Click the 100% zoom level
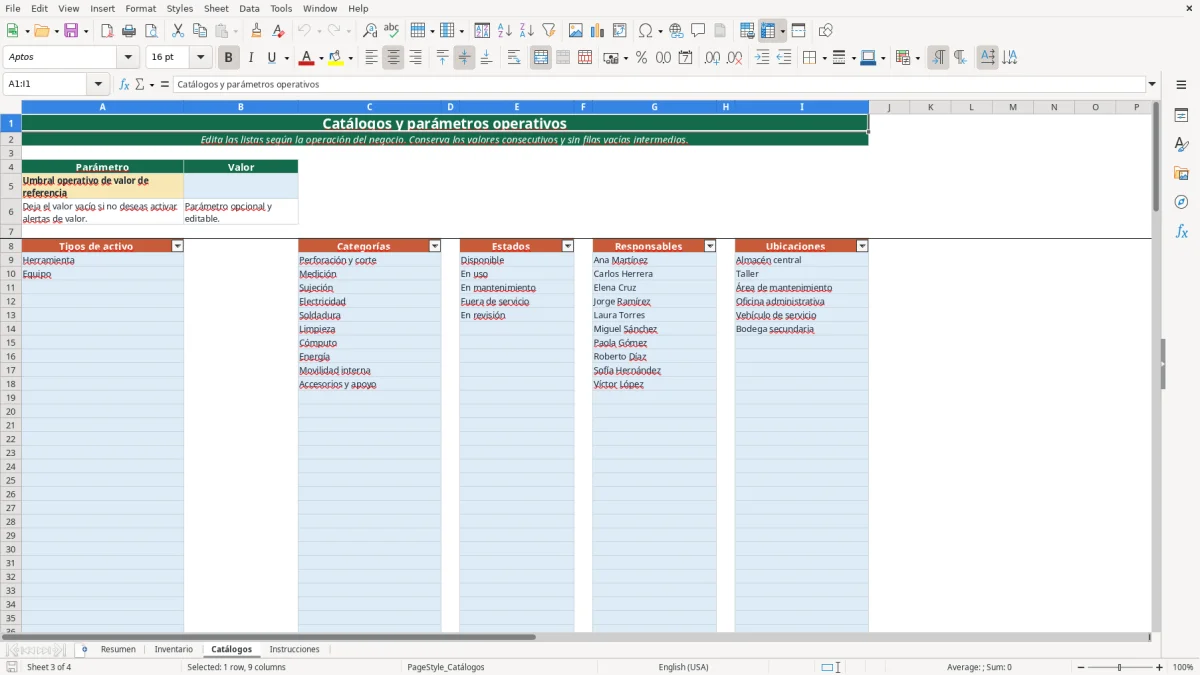This screenshot has width=1200, height=675. coord(1183,667)
